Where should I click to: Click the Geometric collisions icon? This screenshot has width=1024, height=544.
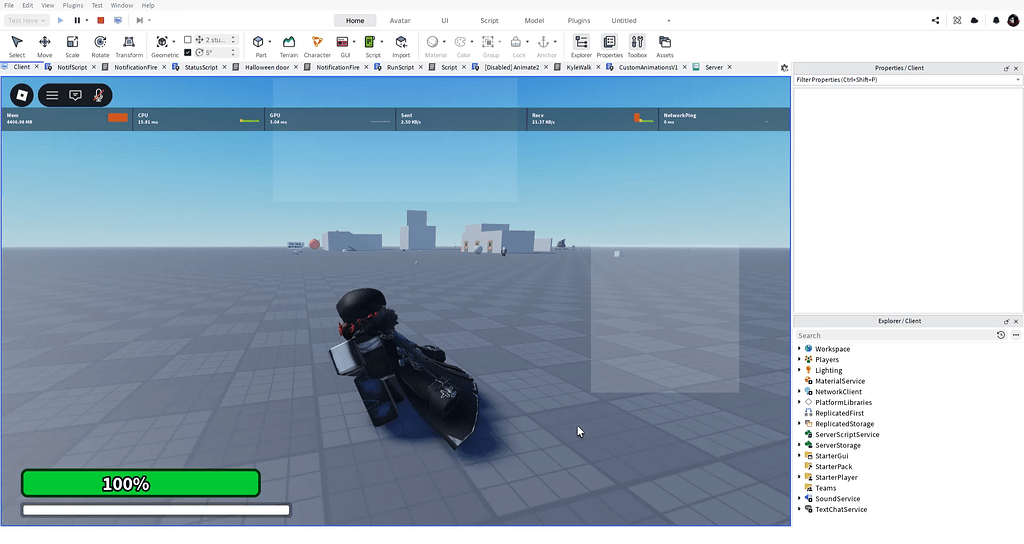[x=162, y=42]
